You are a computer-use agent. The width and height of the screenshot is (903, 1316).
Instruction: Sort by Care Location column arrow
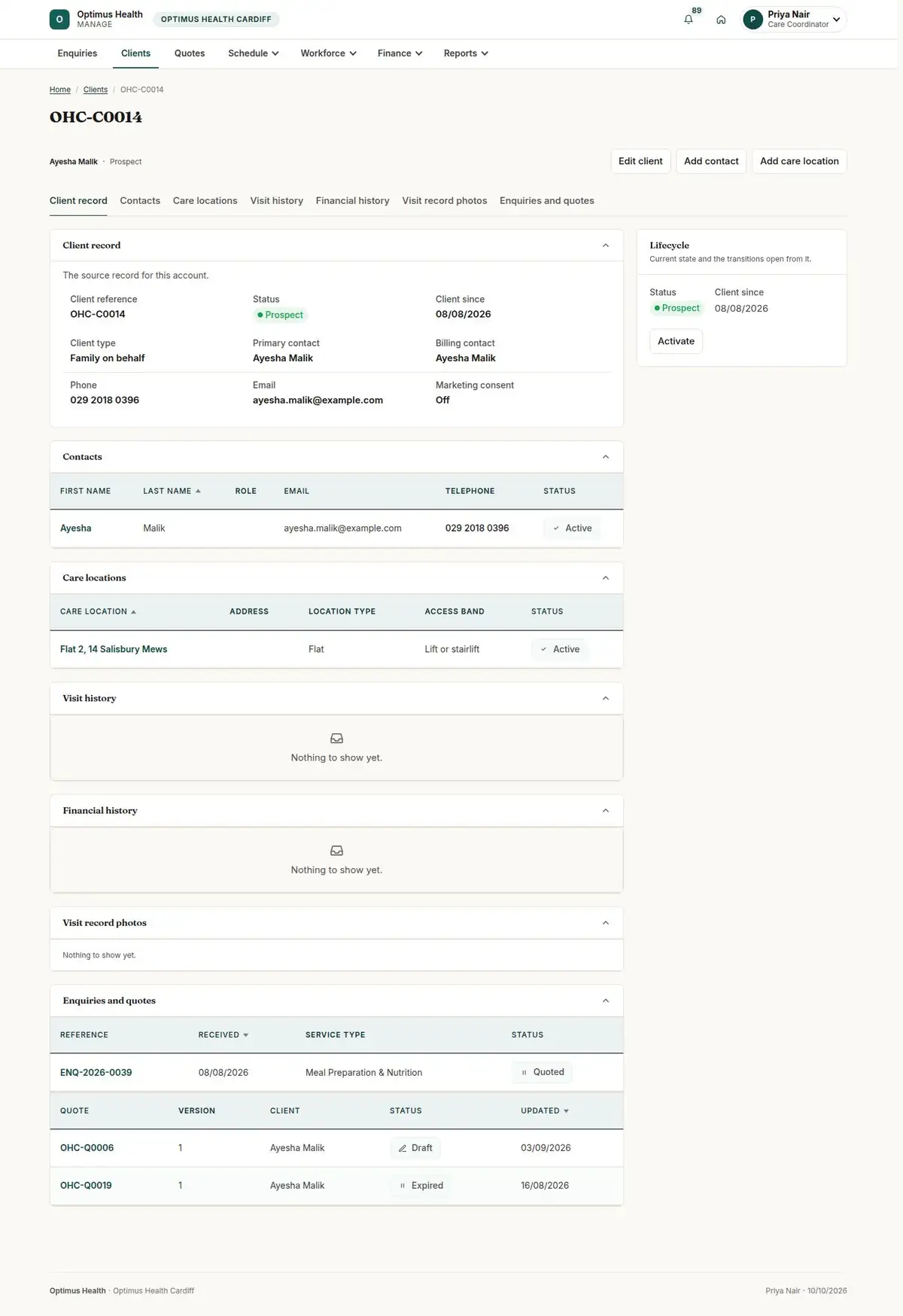(133, 612)
